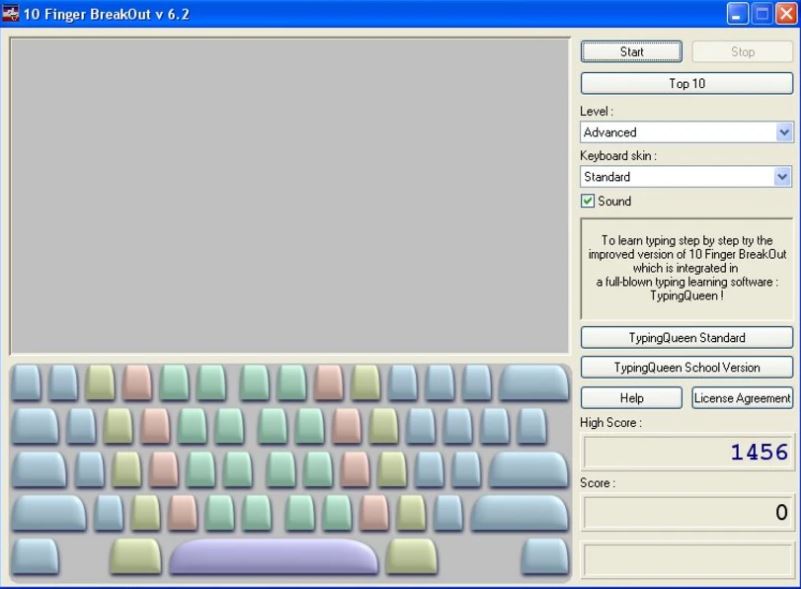Click the Tab key starting the second keyboard row

35,426
